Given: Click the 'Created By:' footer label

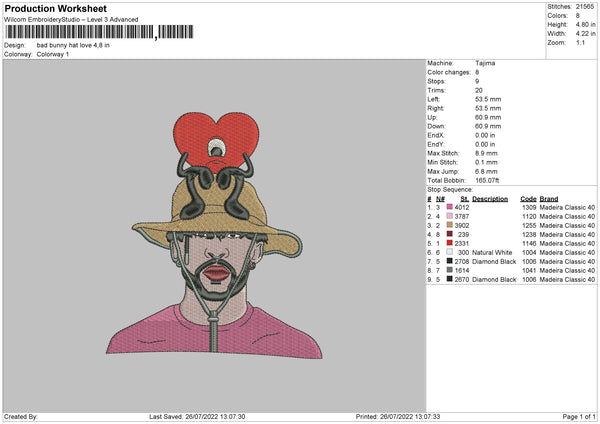Looking at the screenshot, I should [21, 417].
